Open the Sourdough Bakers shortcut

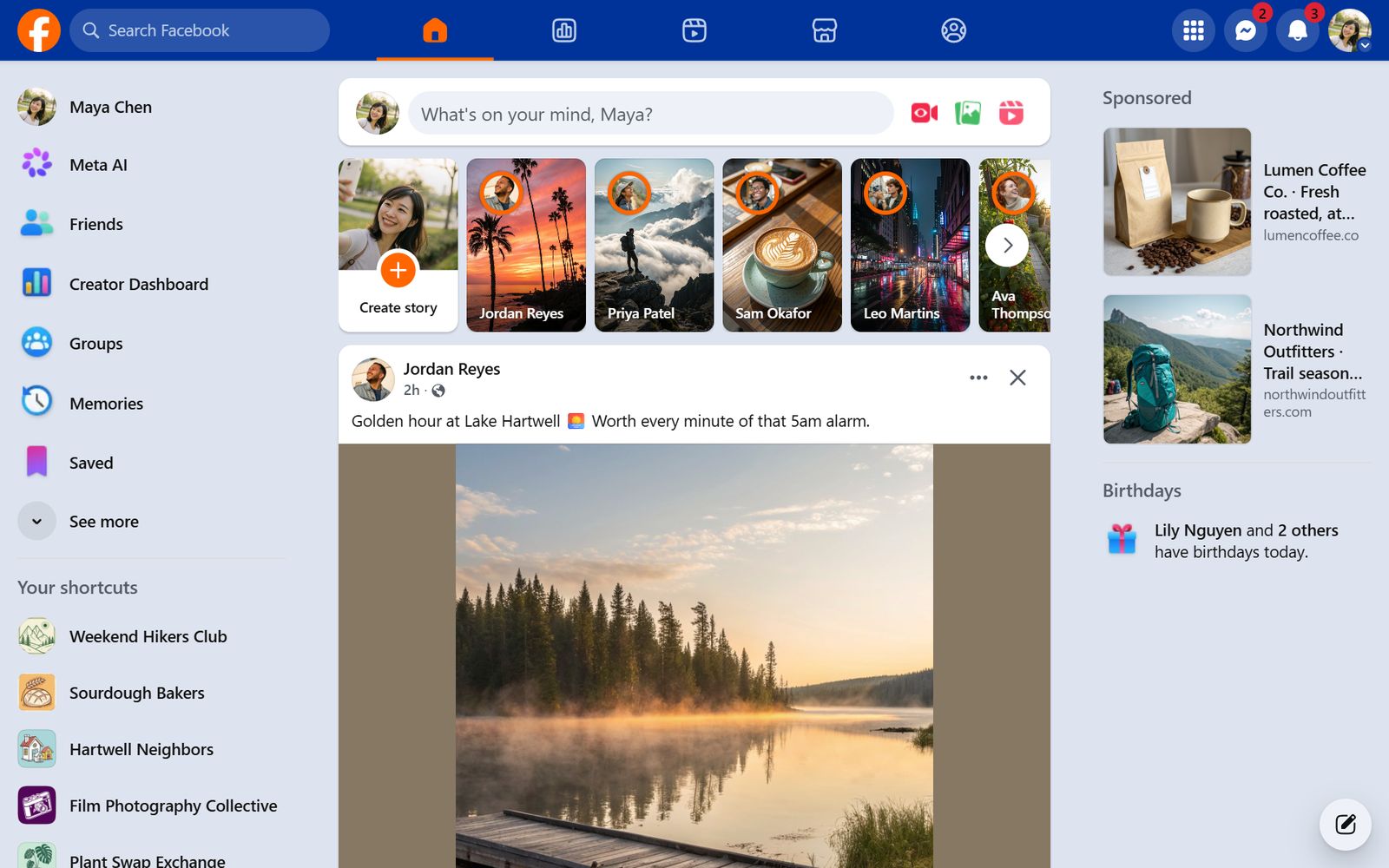[152, 693]
